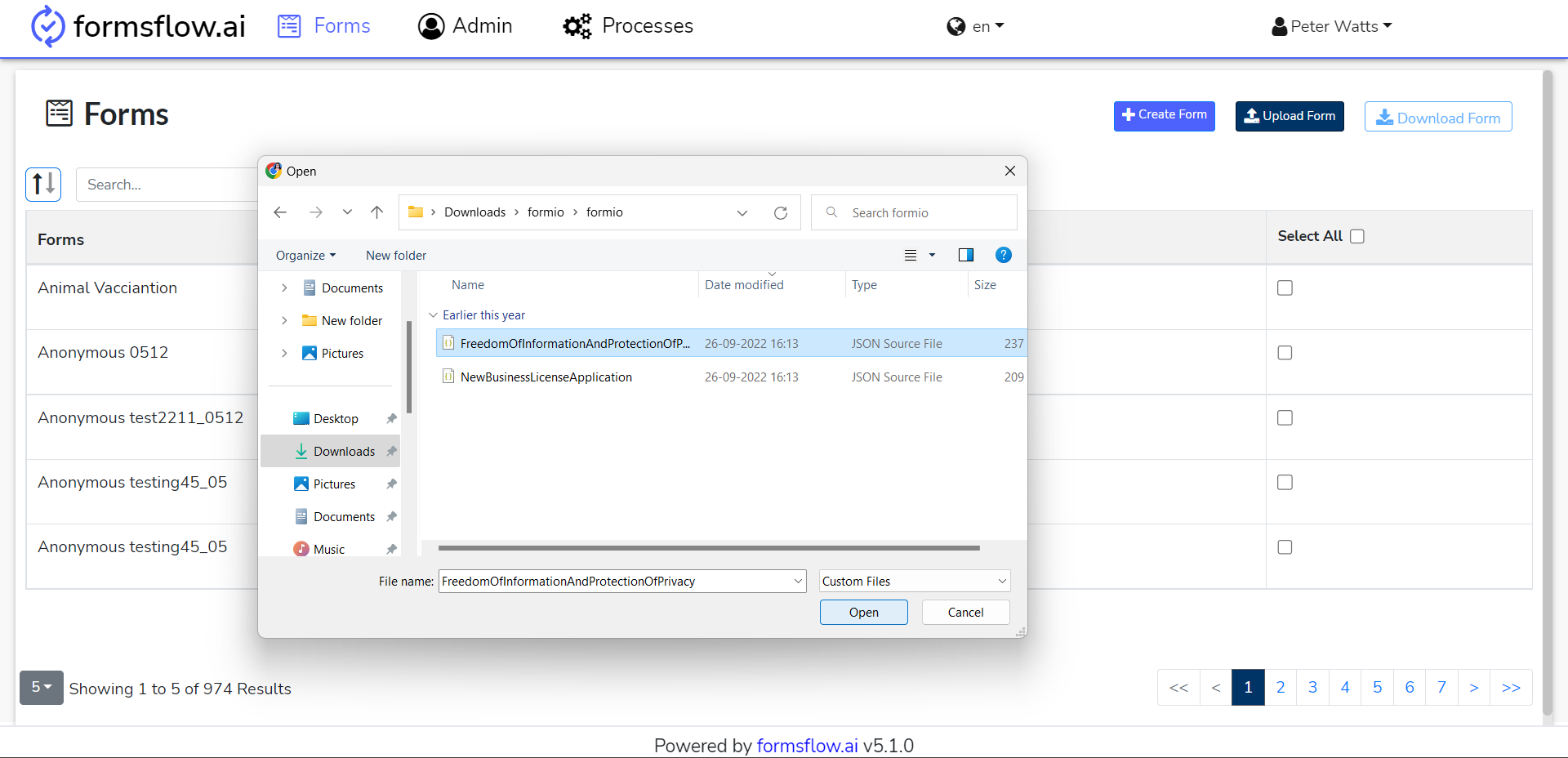The width and height of the screenshot is (1568, 758).
Task: Toggle the preview pane icon
Action: coord(965,255)
